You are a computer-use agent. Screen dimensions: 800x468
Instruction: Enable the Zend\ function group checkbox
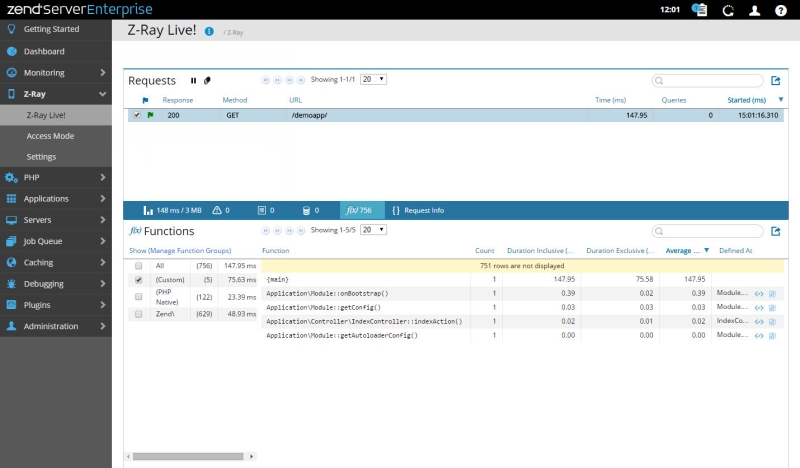coord(139,314)
